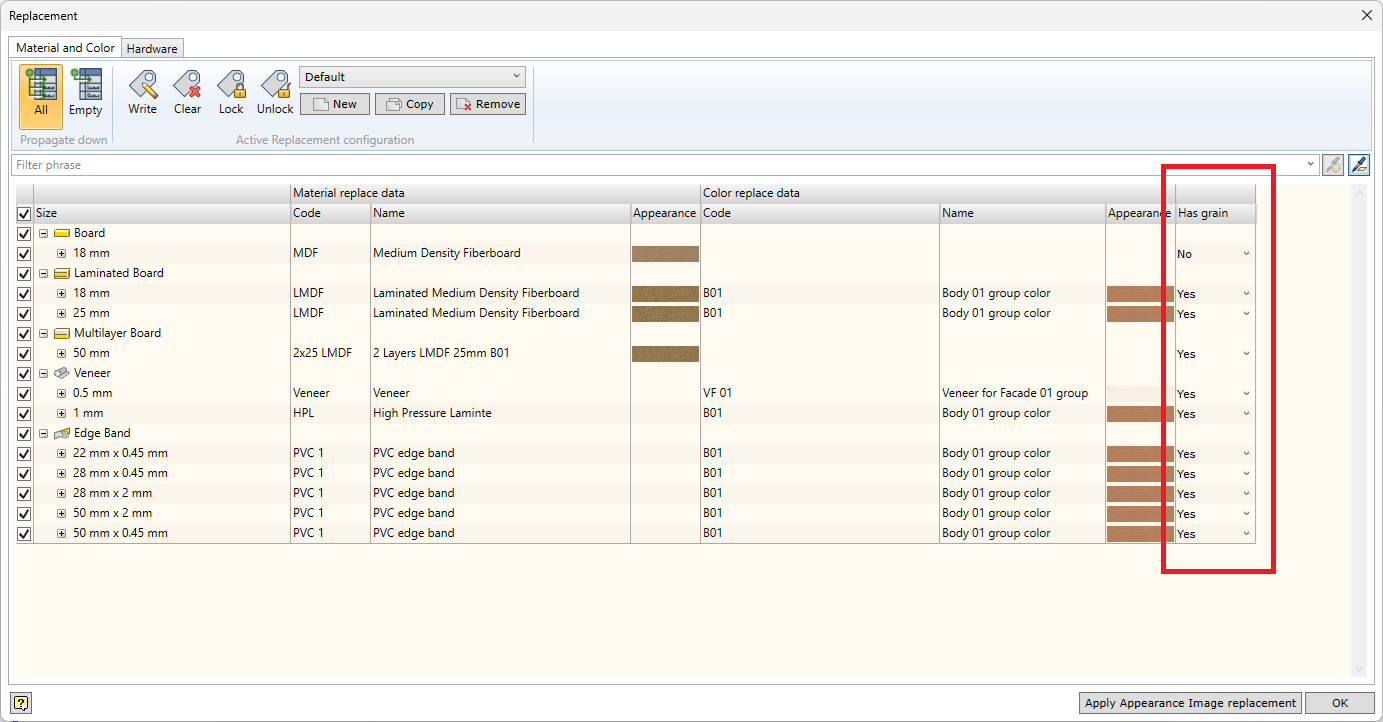Viewport: 1383px width, 722px height.
Task: Open the Default configuration dropdown
Action: [x=412, y=77]
